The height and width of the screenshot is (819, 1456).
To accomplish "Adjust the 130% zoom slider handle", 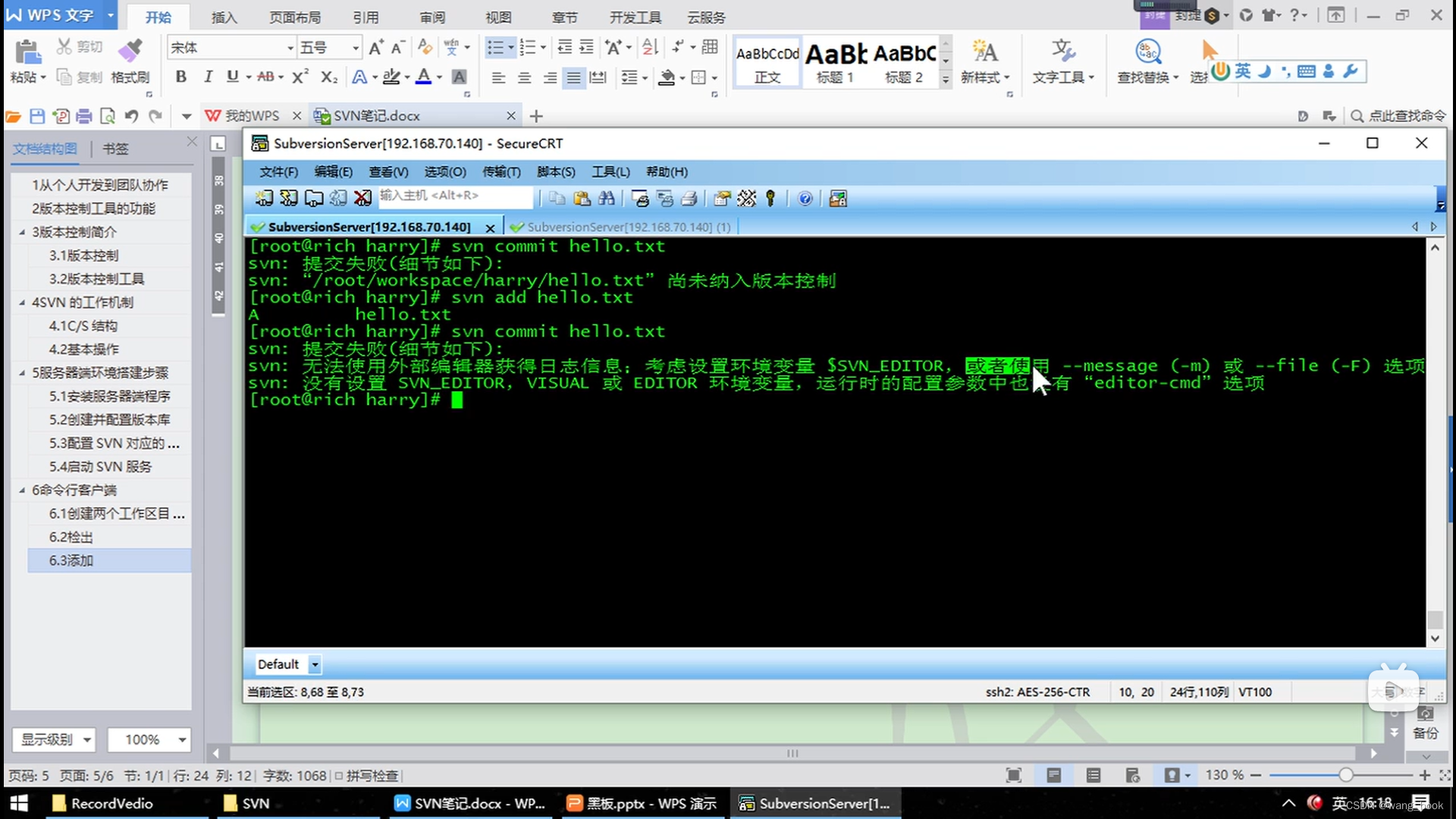I will point(1345,775).
